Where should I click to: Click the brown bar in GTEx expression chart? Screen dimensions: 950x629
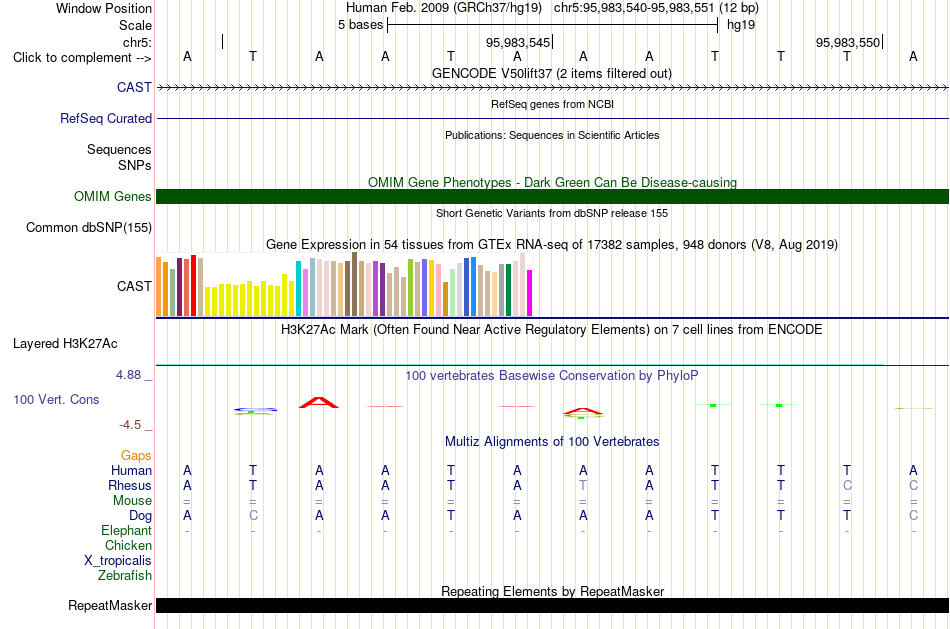(354, 284)
